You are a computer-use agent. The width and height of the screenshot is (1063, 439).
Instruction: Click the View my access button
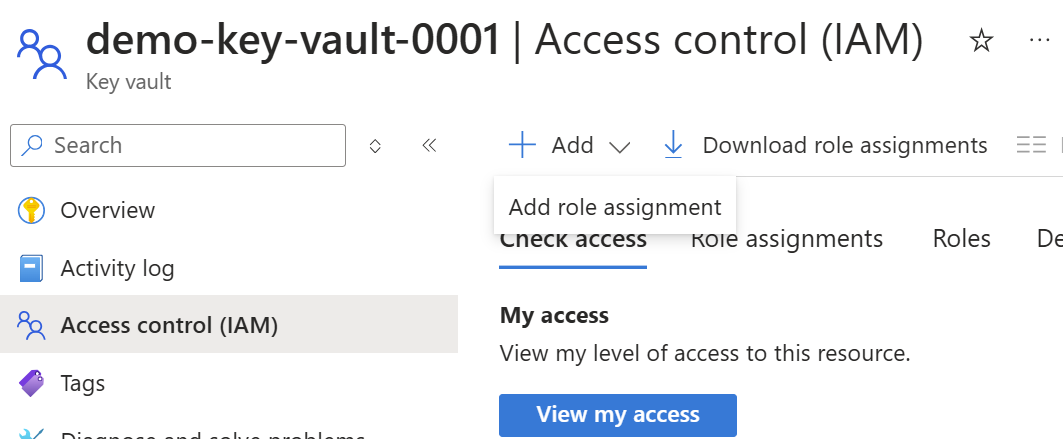click(x=618, y=415)
